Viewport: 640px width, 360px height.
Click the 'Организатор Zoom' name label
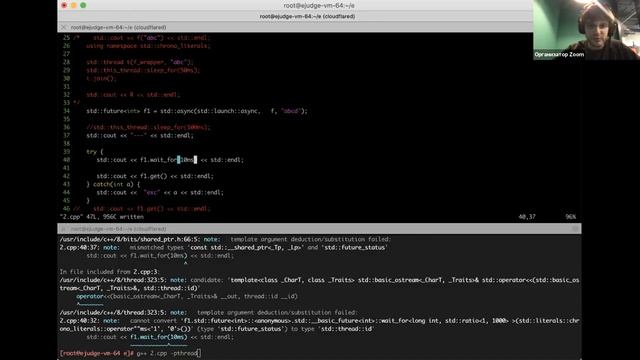pos(559,54)
